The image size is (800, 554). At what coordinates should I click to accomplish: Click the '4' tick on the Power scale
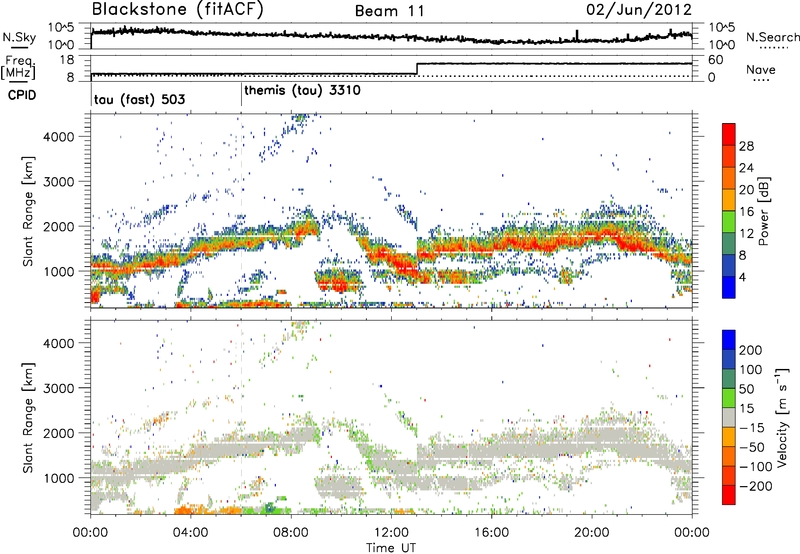(x=743, y=277)
